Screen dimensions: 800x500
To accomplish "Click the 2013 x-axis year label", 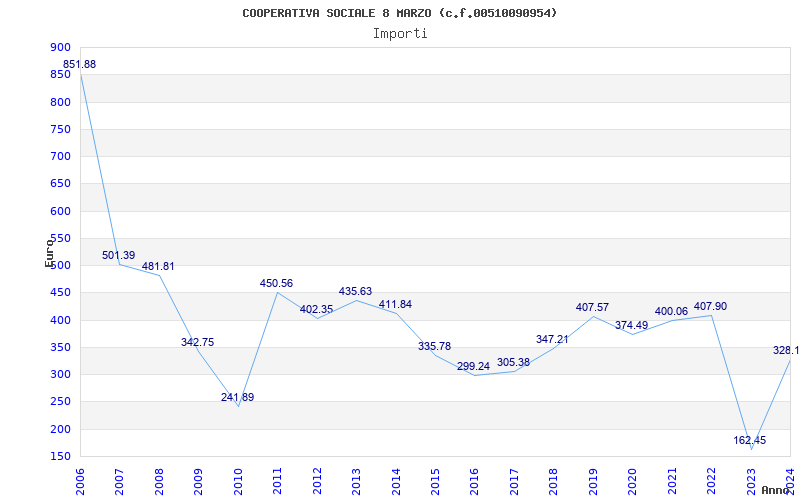I will pyautogui.click(x=356, y=481).
